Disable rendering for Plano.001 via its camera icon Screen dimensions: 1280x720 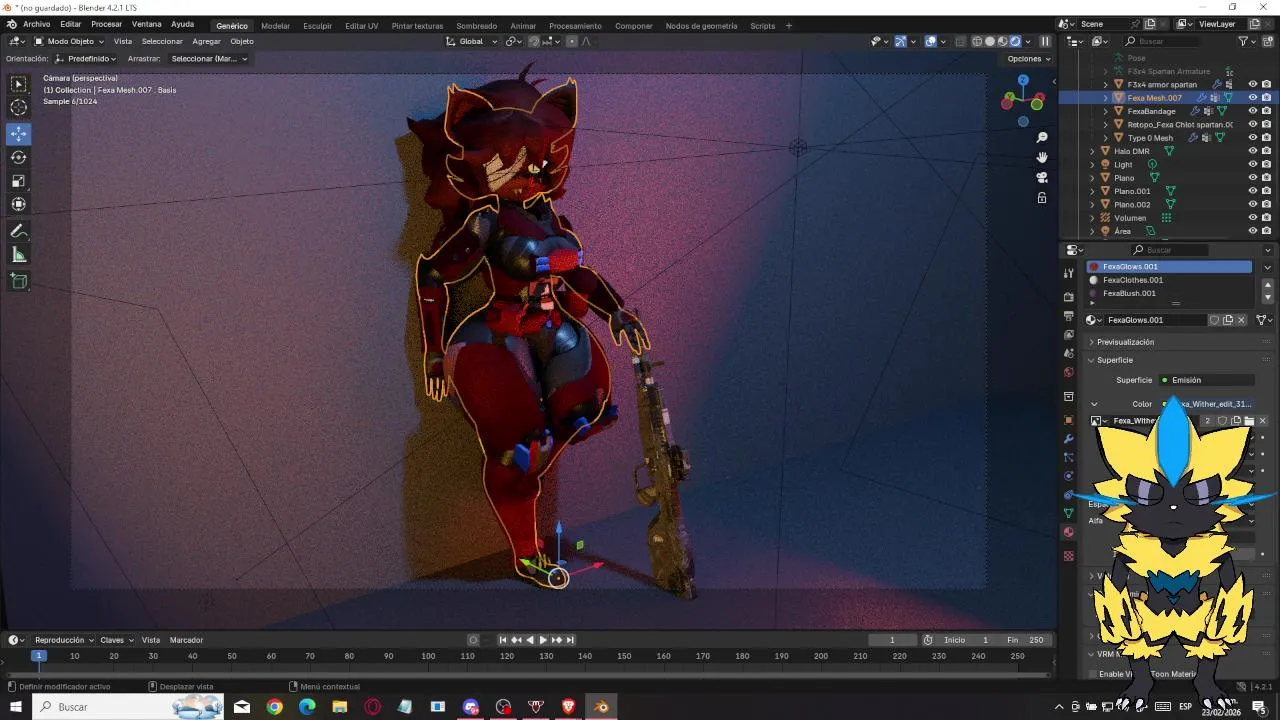pyautogui.click(x=1266, y=191)
